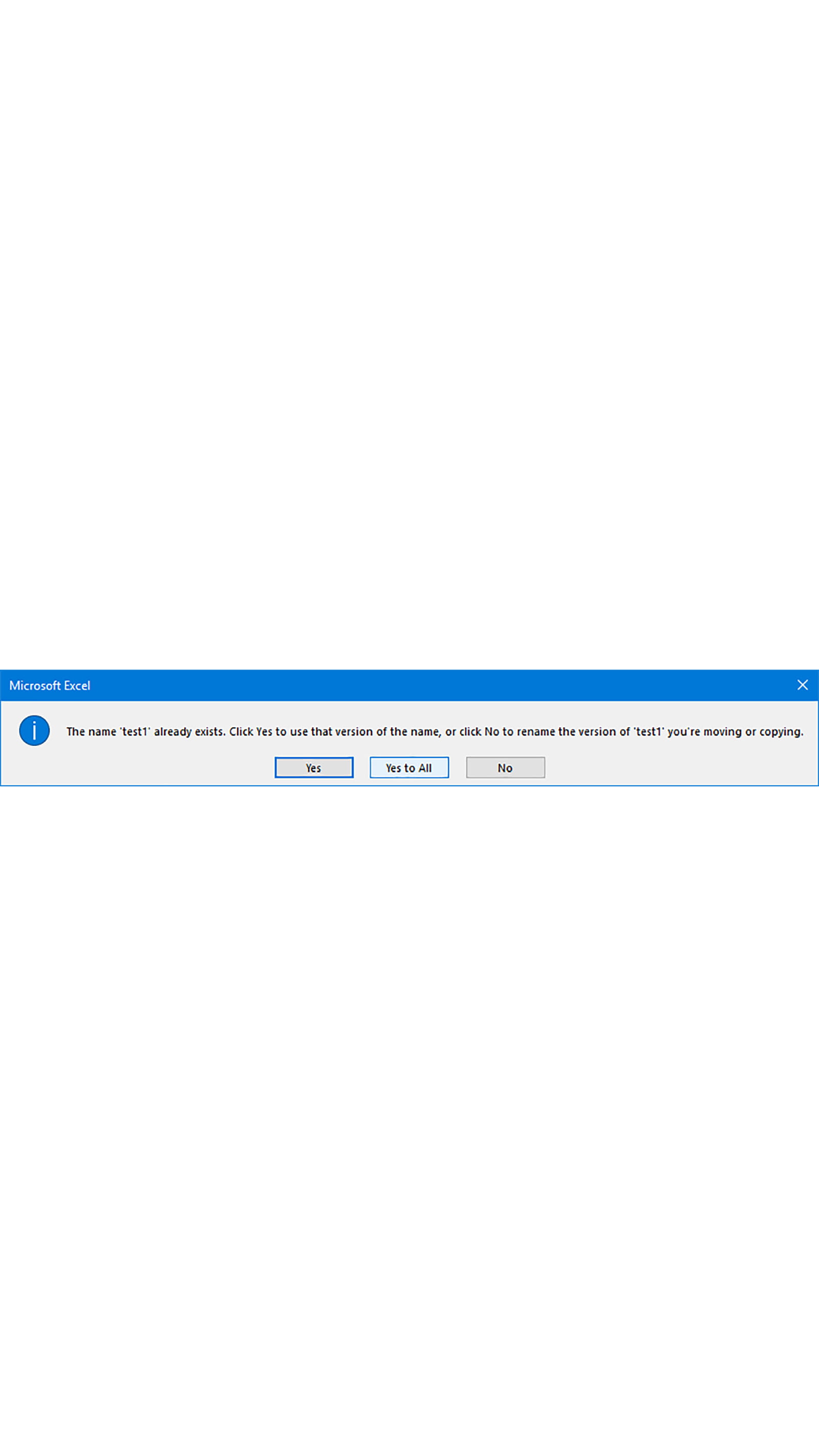This screenshot has height=1456, width=819.
Task: Click the empty blue title bar area
Action: pyautogui.click(x=441, y=685)
